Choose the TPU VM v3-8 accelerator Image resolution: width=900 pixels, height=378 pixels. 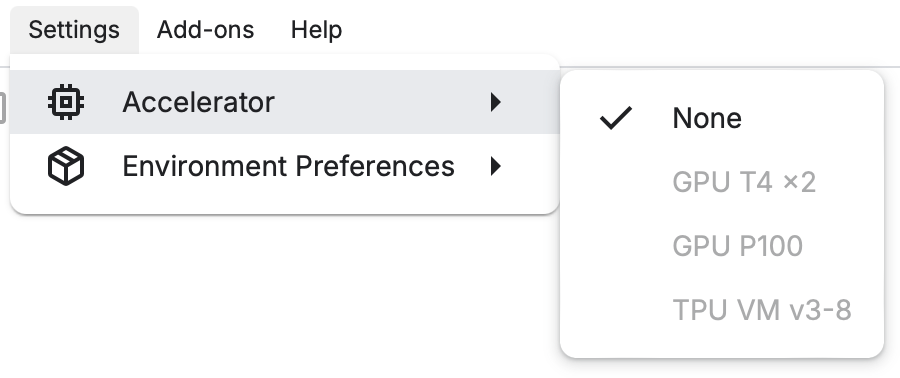[722, 310]
